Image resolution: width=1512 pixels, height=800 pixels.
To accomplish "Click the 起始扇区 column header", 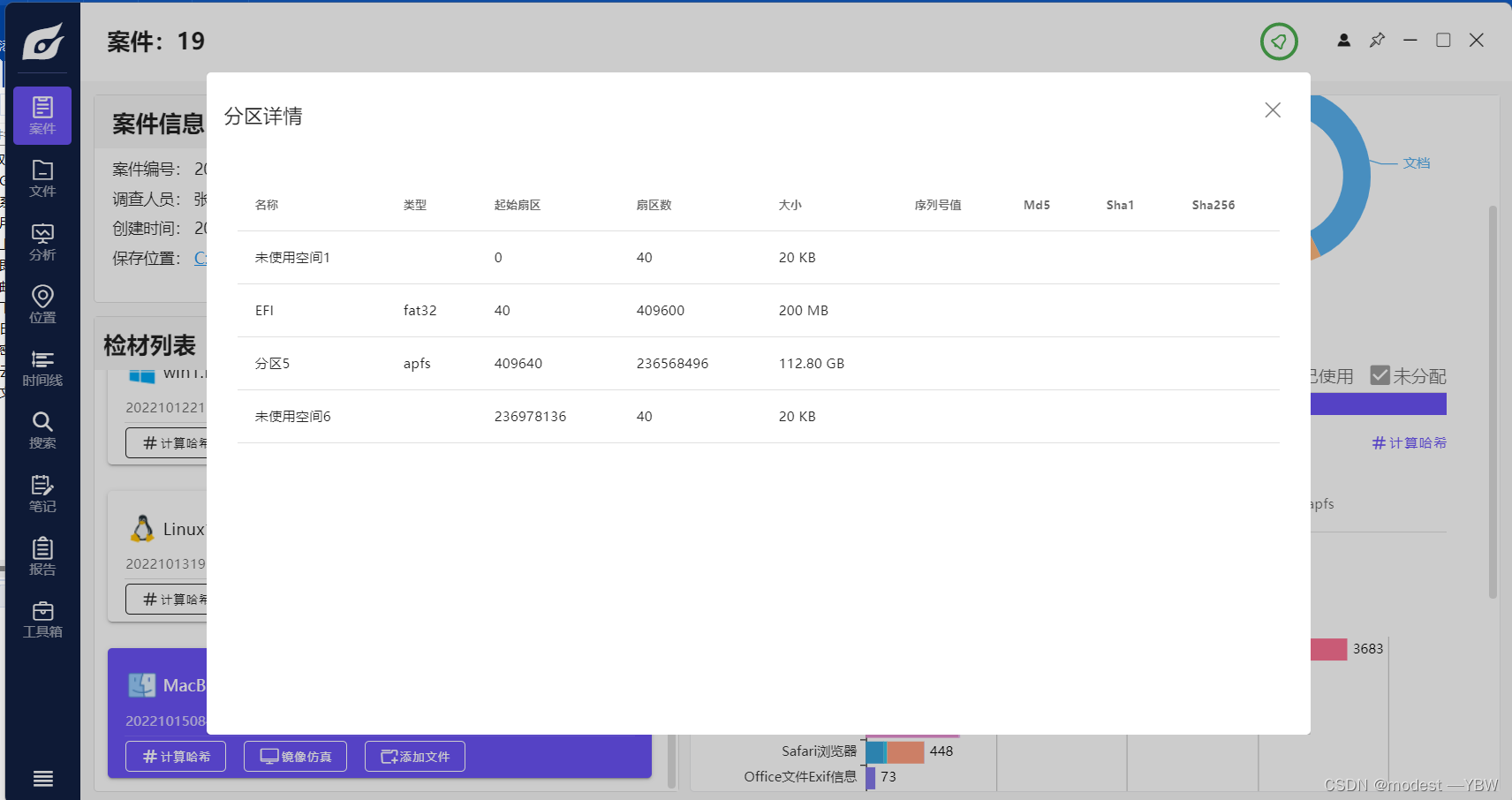I will coord(518,205).
